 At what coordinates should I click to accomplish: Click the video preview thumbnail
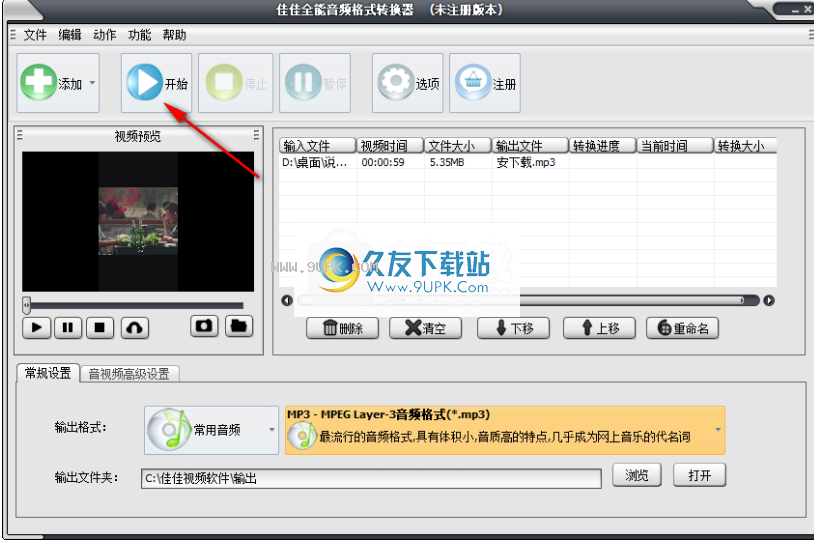138,221
